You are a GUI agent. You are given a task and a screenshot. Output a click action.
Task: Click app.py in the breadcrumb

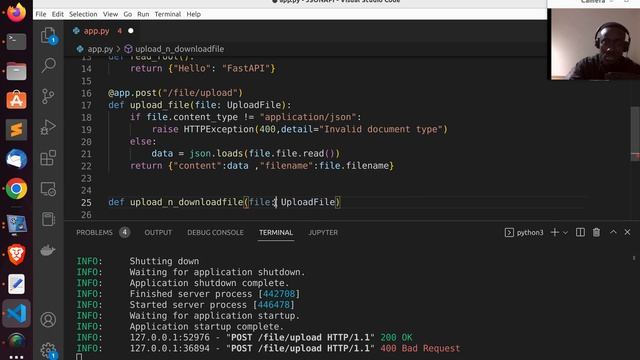click(x=100, y=49)
